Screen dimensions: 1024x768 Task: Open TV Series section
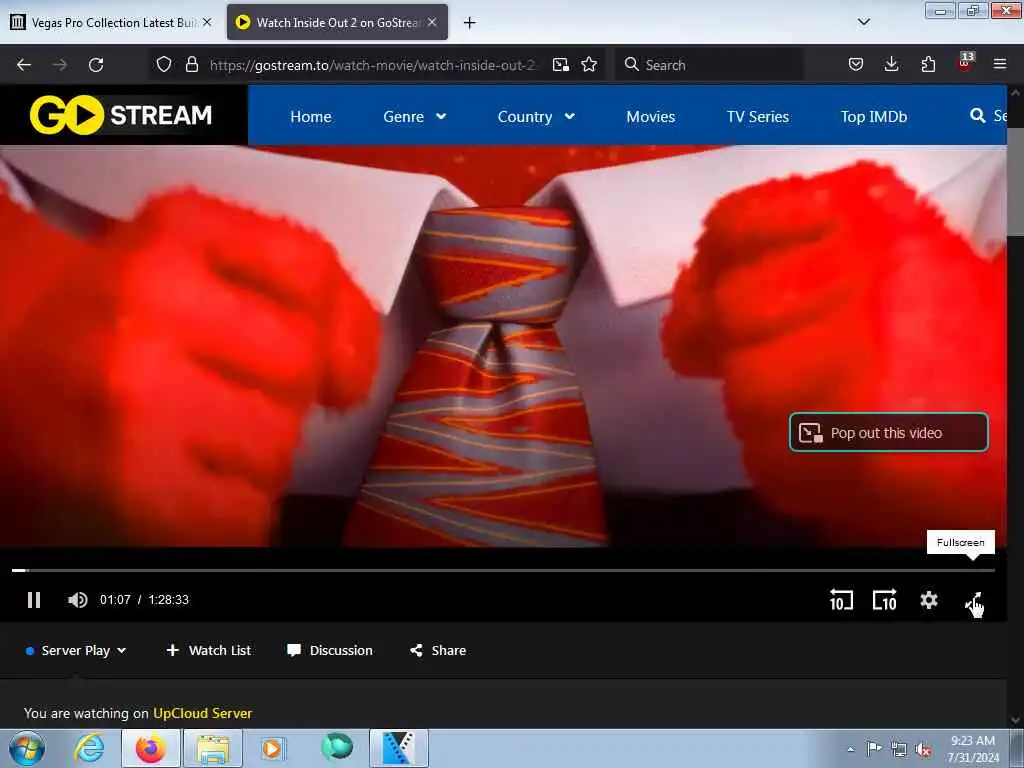click(758, 116)
